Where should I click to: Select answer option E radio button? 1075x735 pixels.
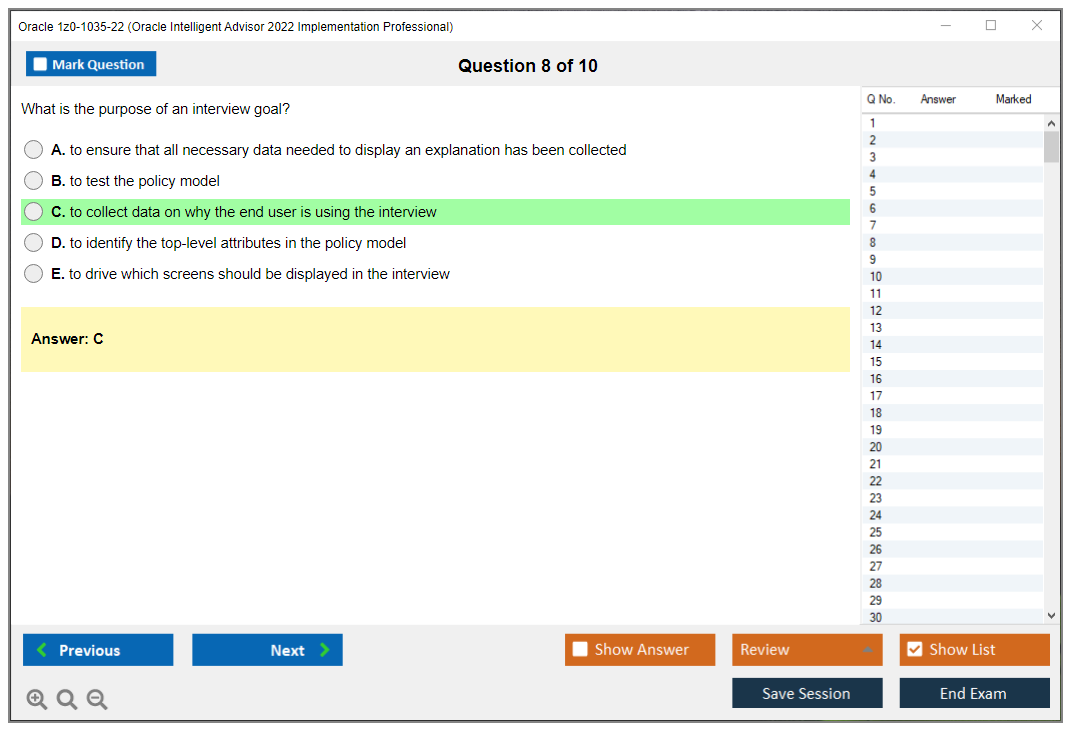pos(33,273)
